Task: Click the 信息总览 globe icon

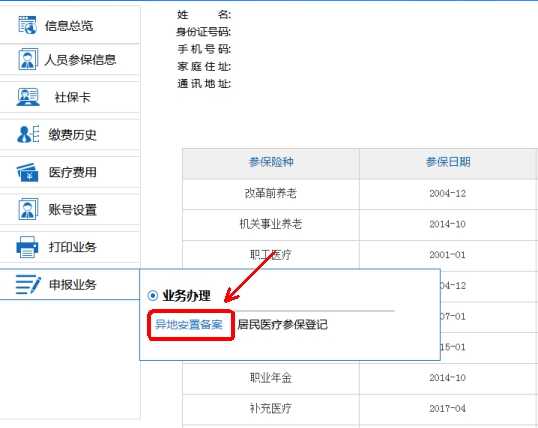Action: pyautogui.click(x=27, y=25)
